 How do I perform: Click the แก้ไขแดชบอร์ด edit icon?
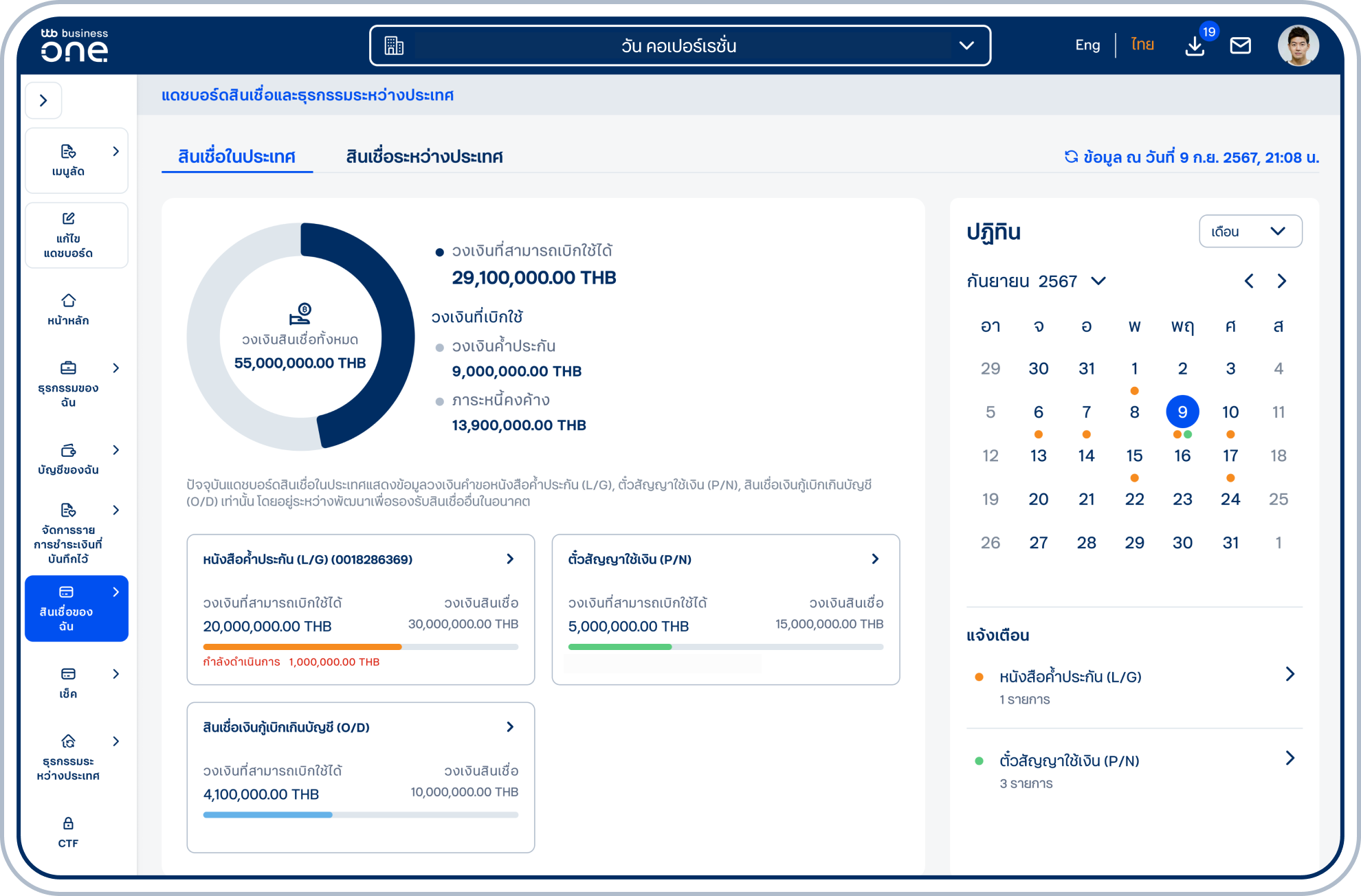pyautogui.click(x=68, y=219)
